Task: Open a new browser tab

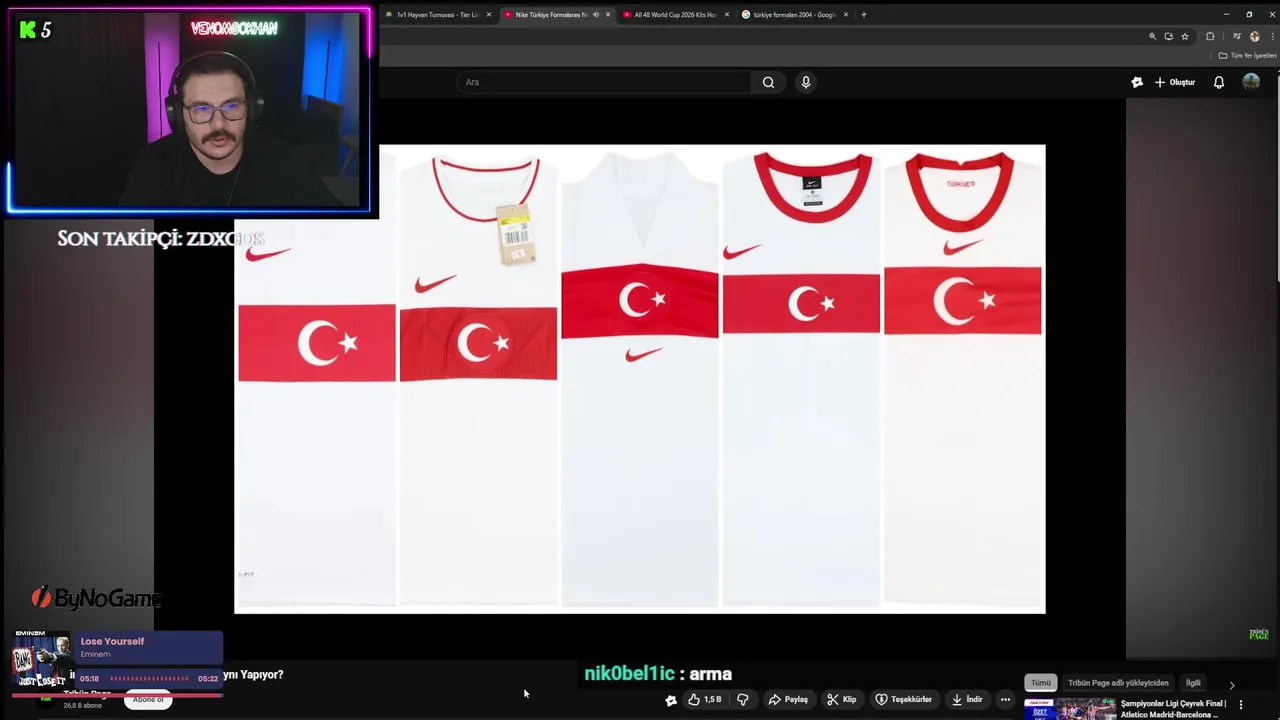Action: [x=864, y=14]
